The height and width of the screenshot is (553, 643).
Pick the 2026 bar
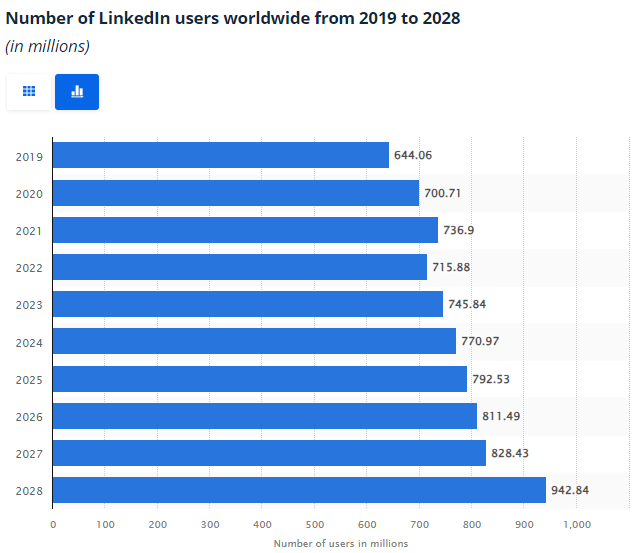265,416
